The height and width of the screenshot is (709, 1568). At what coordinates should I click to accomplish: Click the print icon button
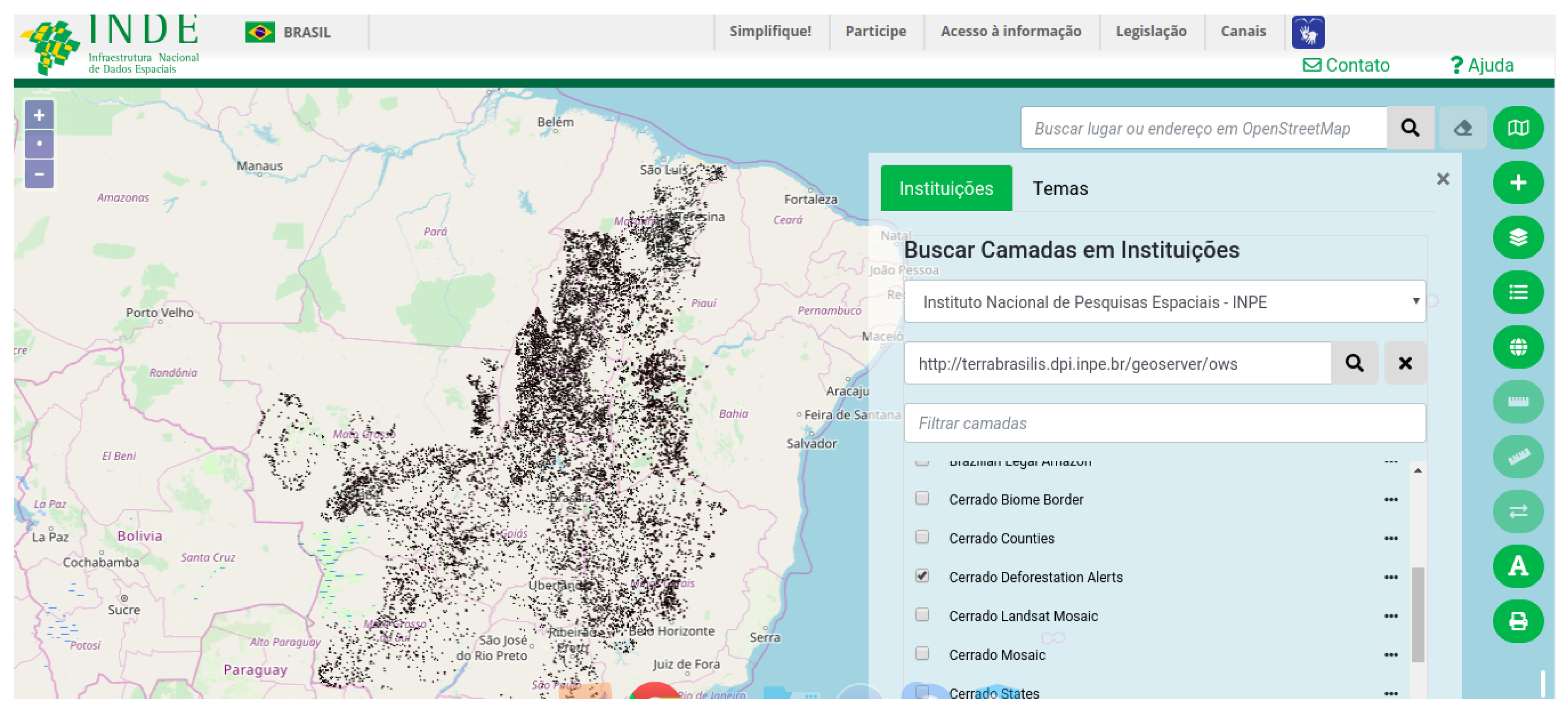[x=1518, y=621]
